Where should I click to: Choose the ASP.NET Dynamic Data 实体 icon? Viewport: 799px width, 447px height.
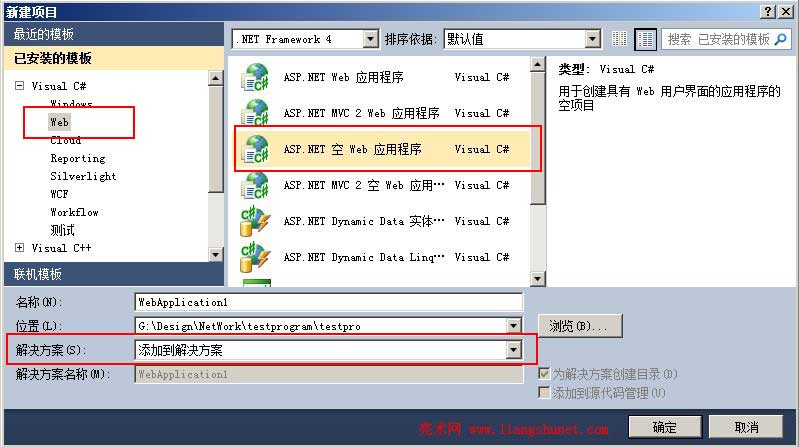click(255, 221)
